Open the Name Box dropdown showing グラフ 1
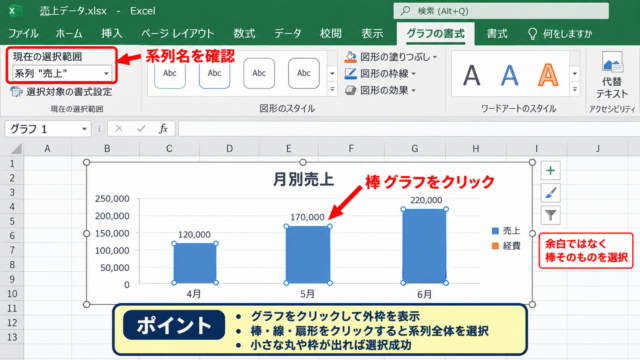The height and width of the screenshot is (360, 640). (x=84, y=129)
